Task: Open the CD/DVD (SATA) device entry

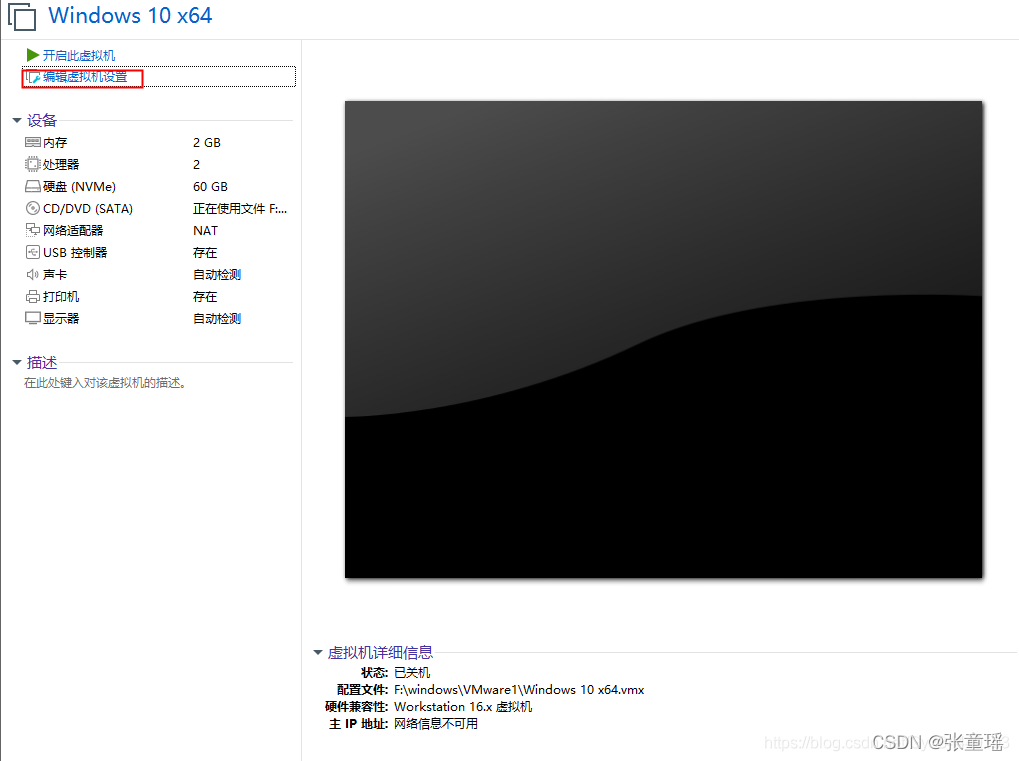Action: (x=88, y=209)
